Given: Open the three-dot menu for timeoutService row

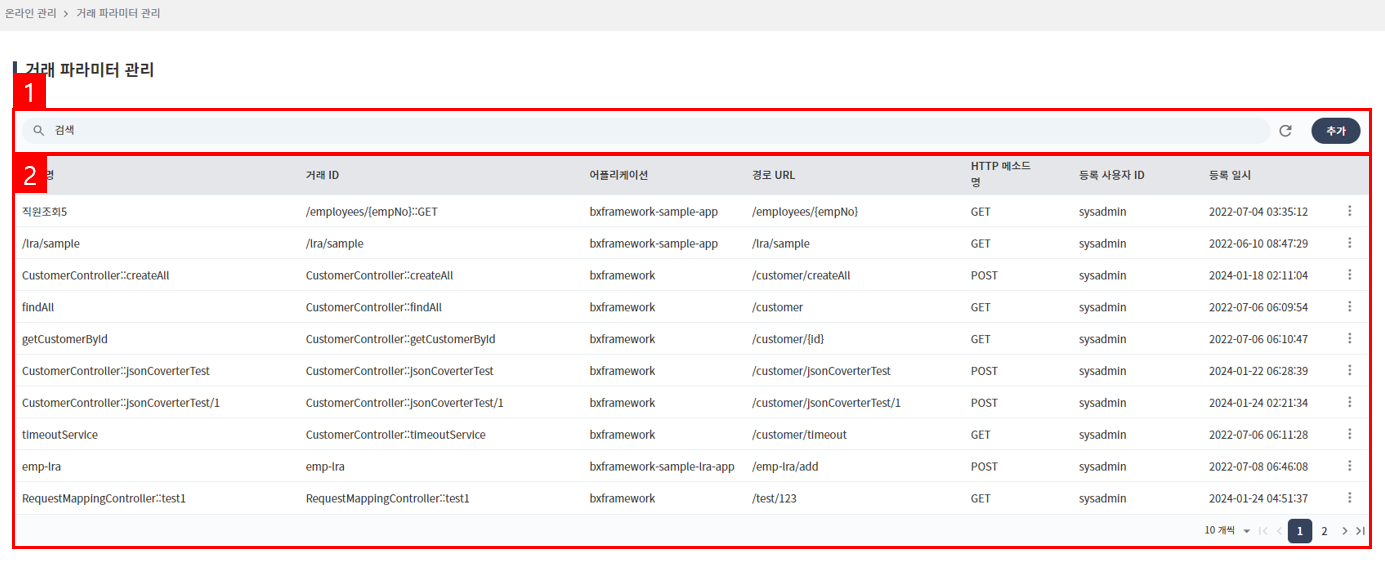Looking at the screenshot, I should pos(1349,434).
